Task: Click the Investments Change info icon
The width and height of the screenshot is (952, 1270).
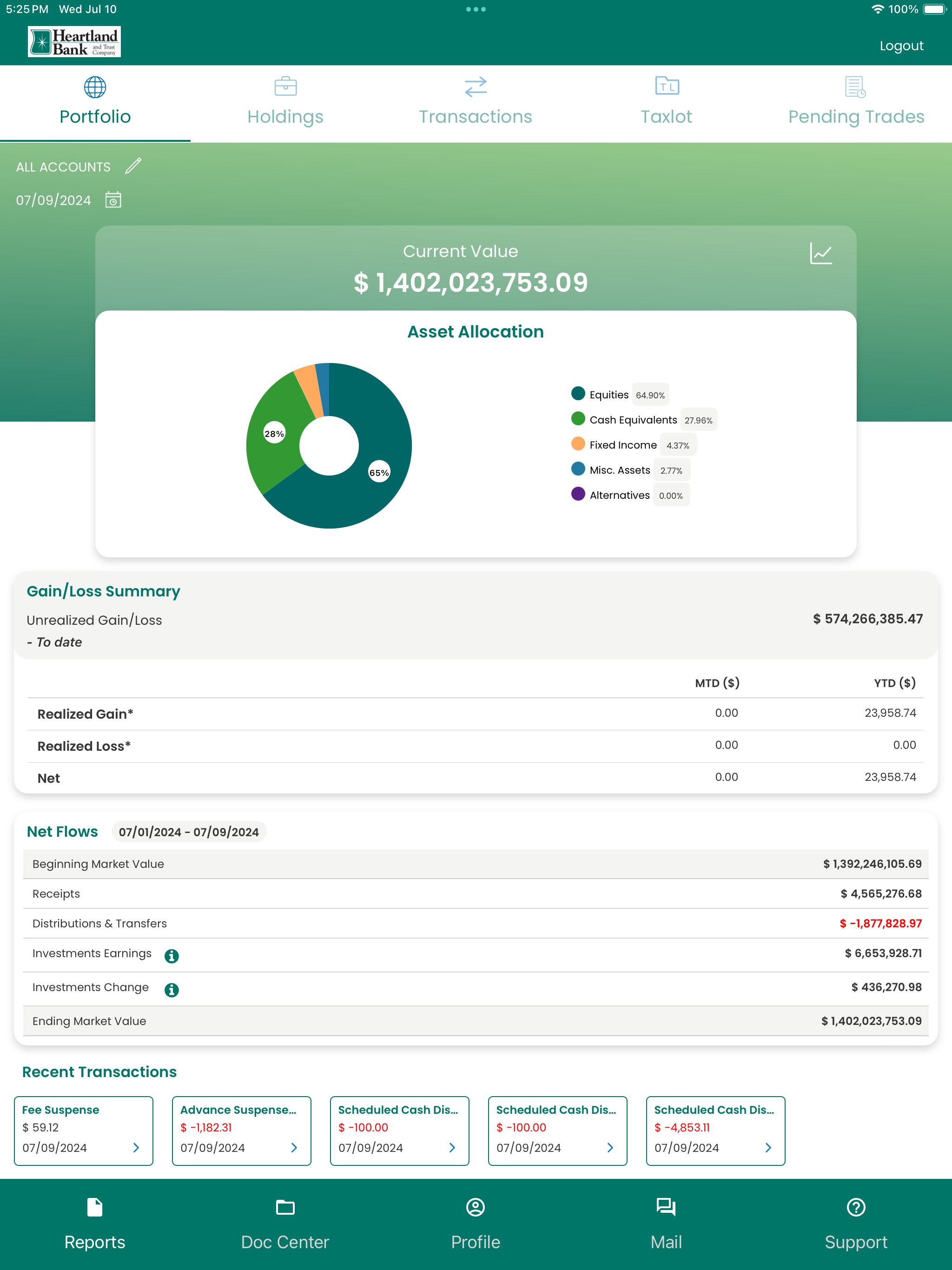Action: 171,989
